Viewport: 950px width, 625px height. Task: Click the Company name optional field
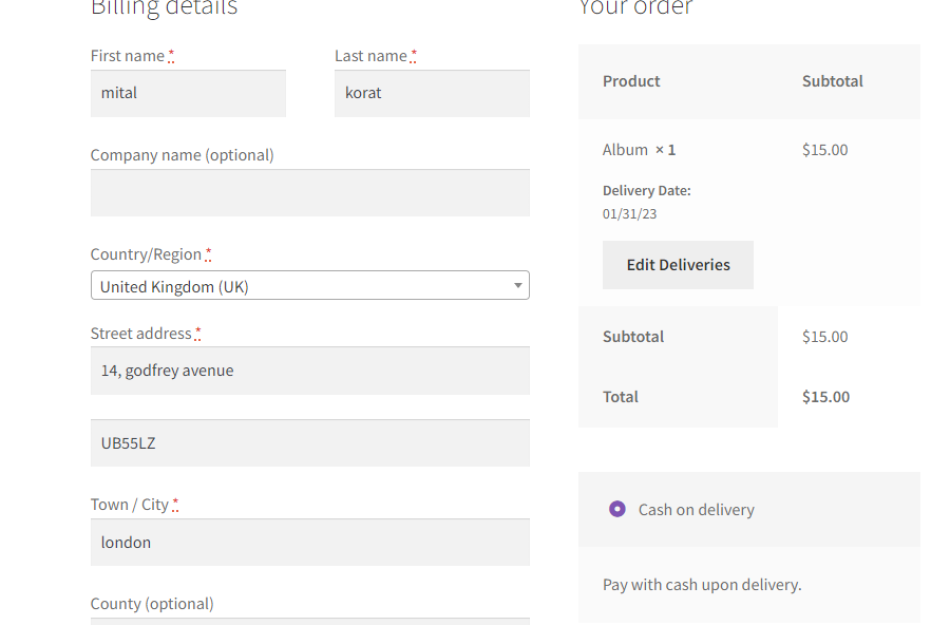click(x=310, y=192)
